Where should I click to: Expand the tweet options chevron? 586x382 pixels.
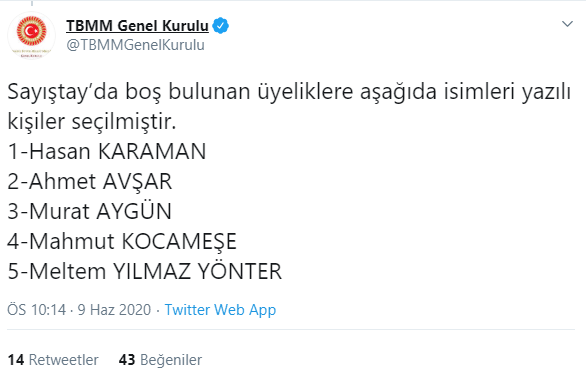(567, 24)
